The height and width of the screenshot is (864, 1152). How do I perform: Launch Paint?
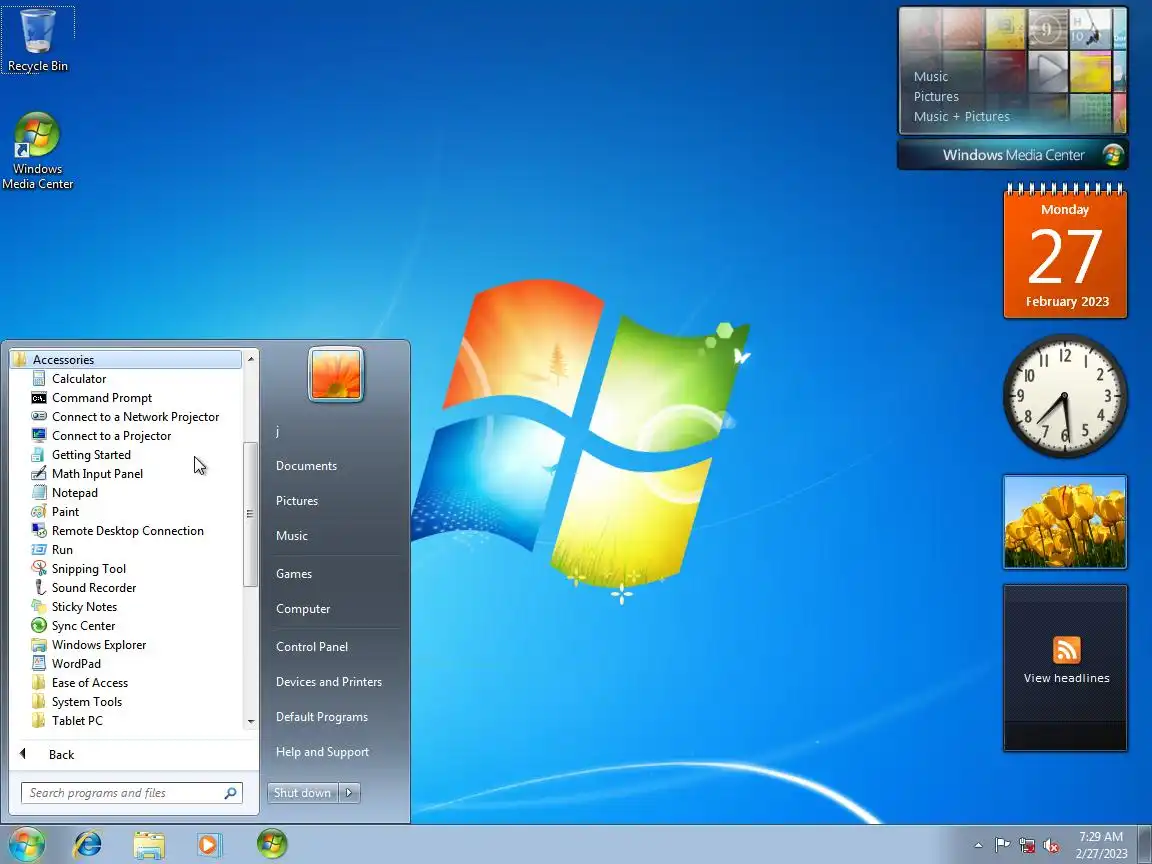tap(65, 512)
